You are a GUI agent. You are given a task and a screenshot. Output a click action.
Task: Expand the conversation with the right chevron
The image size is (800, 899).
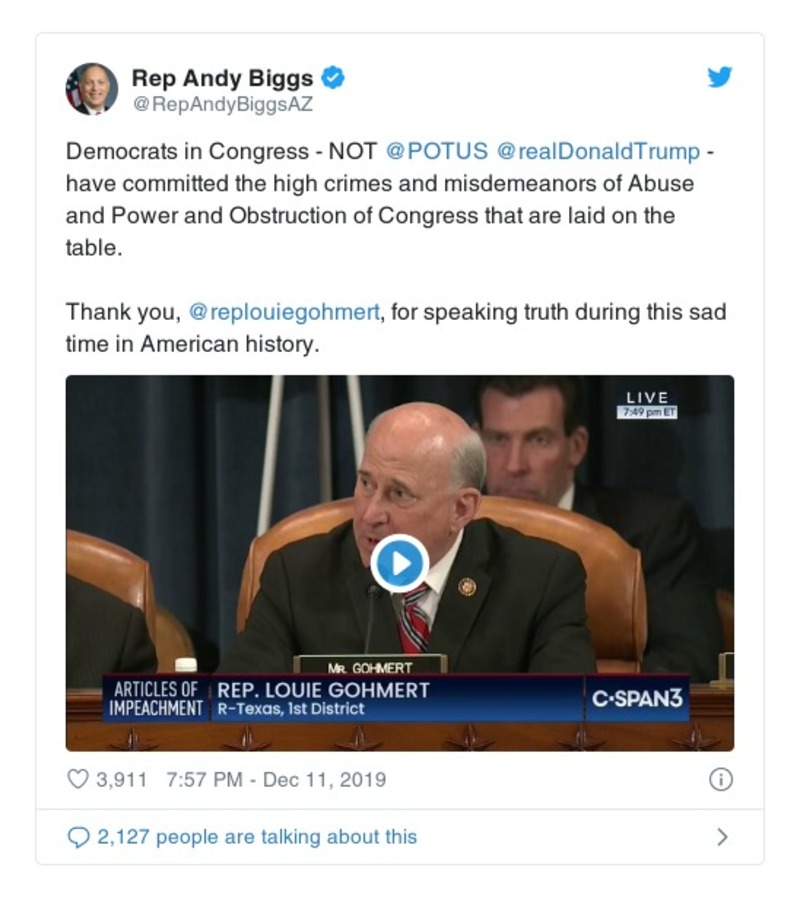[722, 837]
